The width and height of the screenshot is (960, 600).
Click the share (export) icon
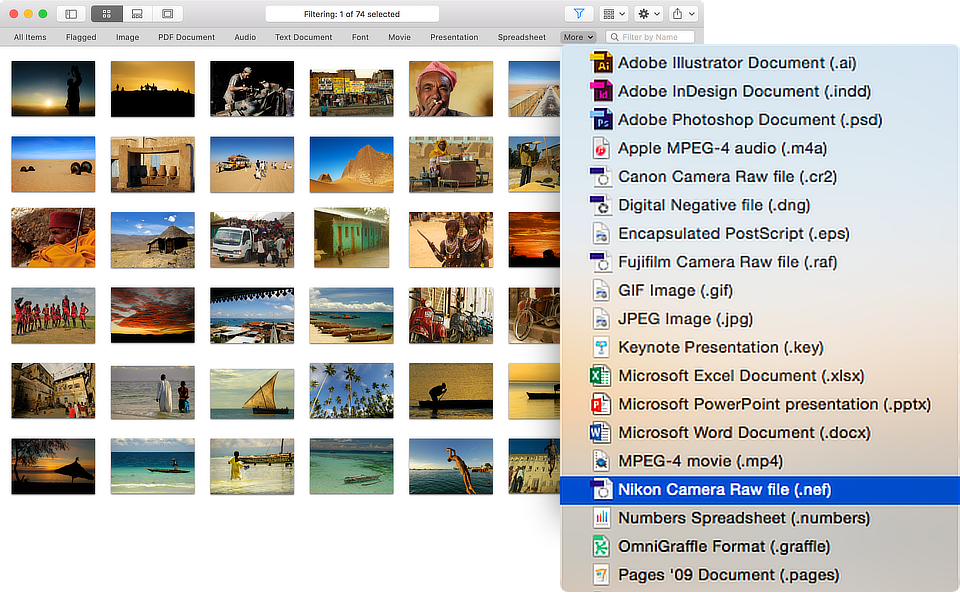[679, 13]
